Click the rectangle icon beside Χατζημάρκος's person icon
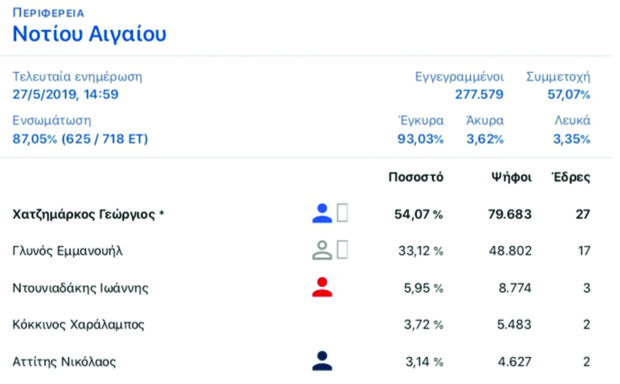This screenshot has width=620, height=384. pyautogui.click(x=342, y=213)
